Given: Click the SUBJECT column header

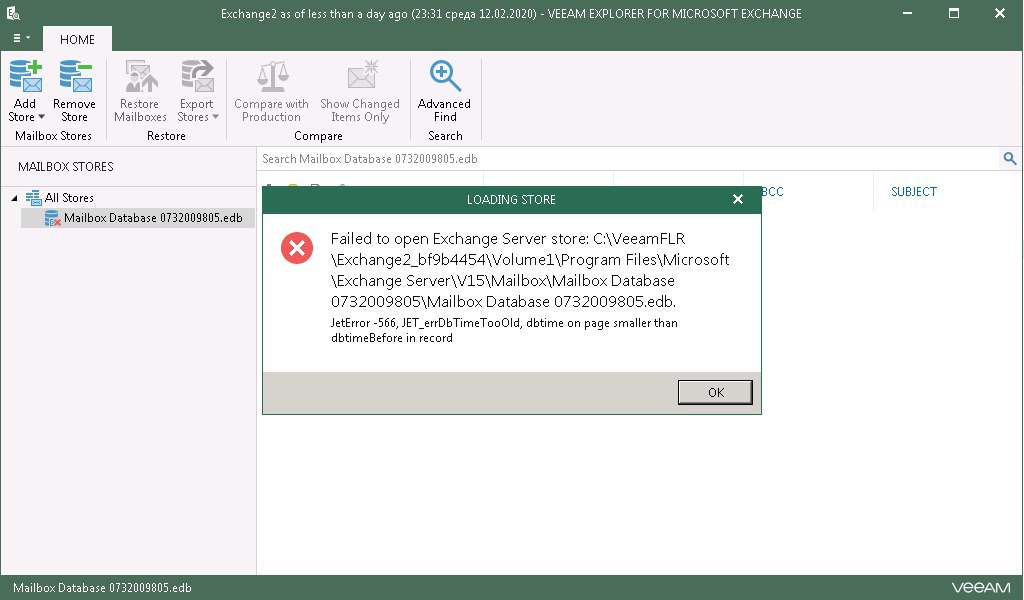Looking at the screenshot, I should 914,191.
